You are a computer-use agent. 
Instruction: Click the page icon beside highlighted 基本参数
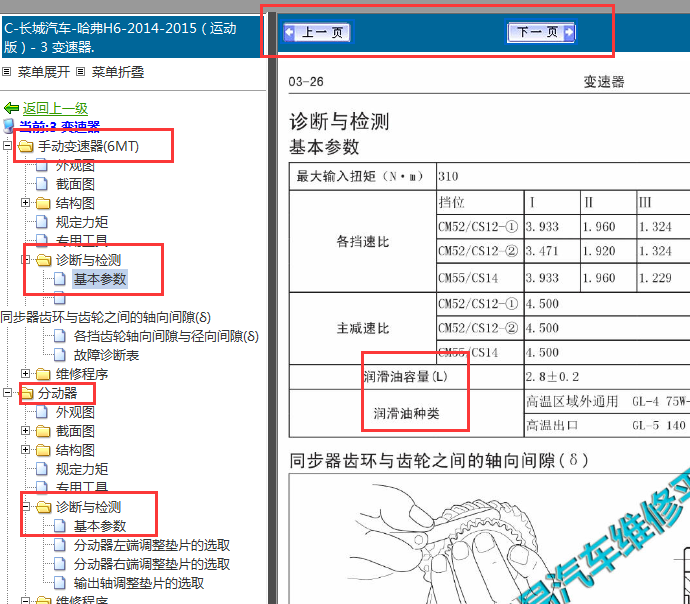coord(59,279)
